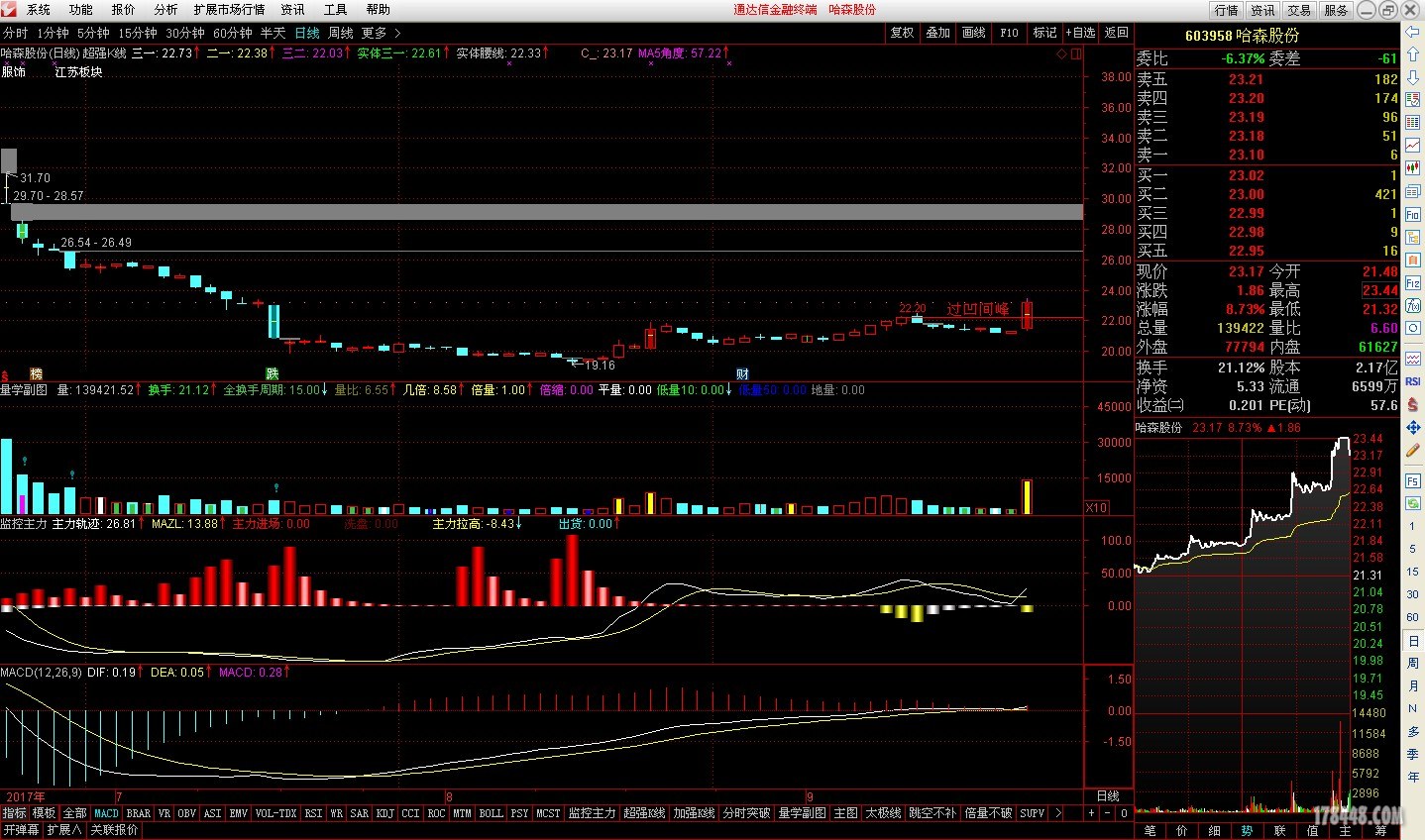
Task: Open the 日线 period selector at bottom
Action: pyautogui.click(x=1108, y=796)
